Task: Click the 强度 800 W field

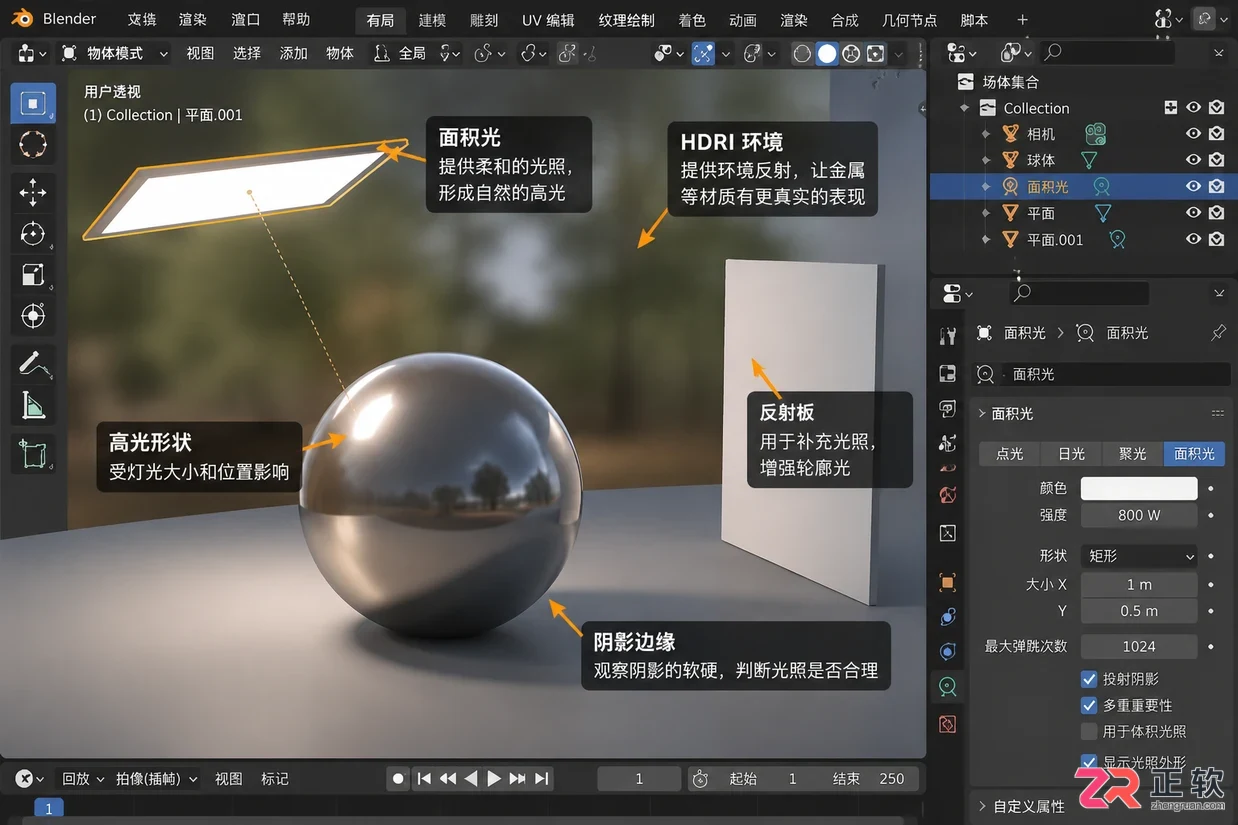Action: pyautogui.click(x=1139, y=515)
